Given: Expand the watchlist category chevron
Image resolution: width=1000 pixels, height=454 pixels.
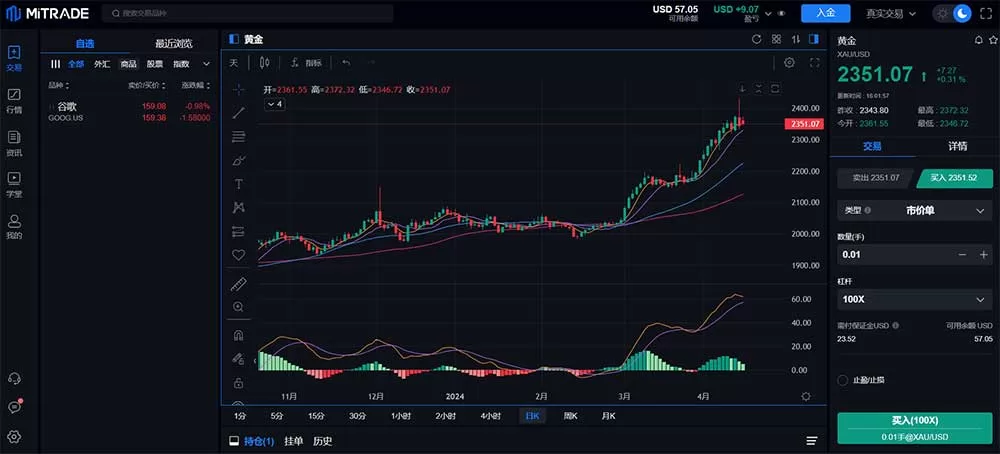Looking at the screenshot, I should click(207, 64).
